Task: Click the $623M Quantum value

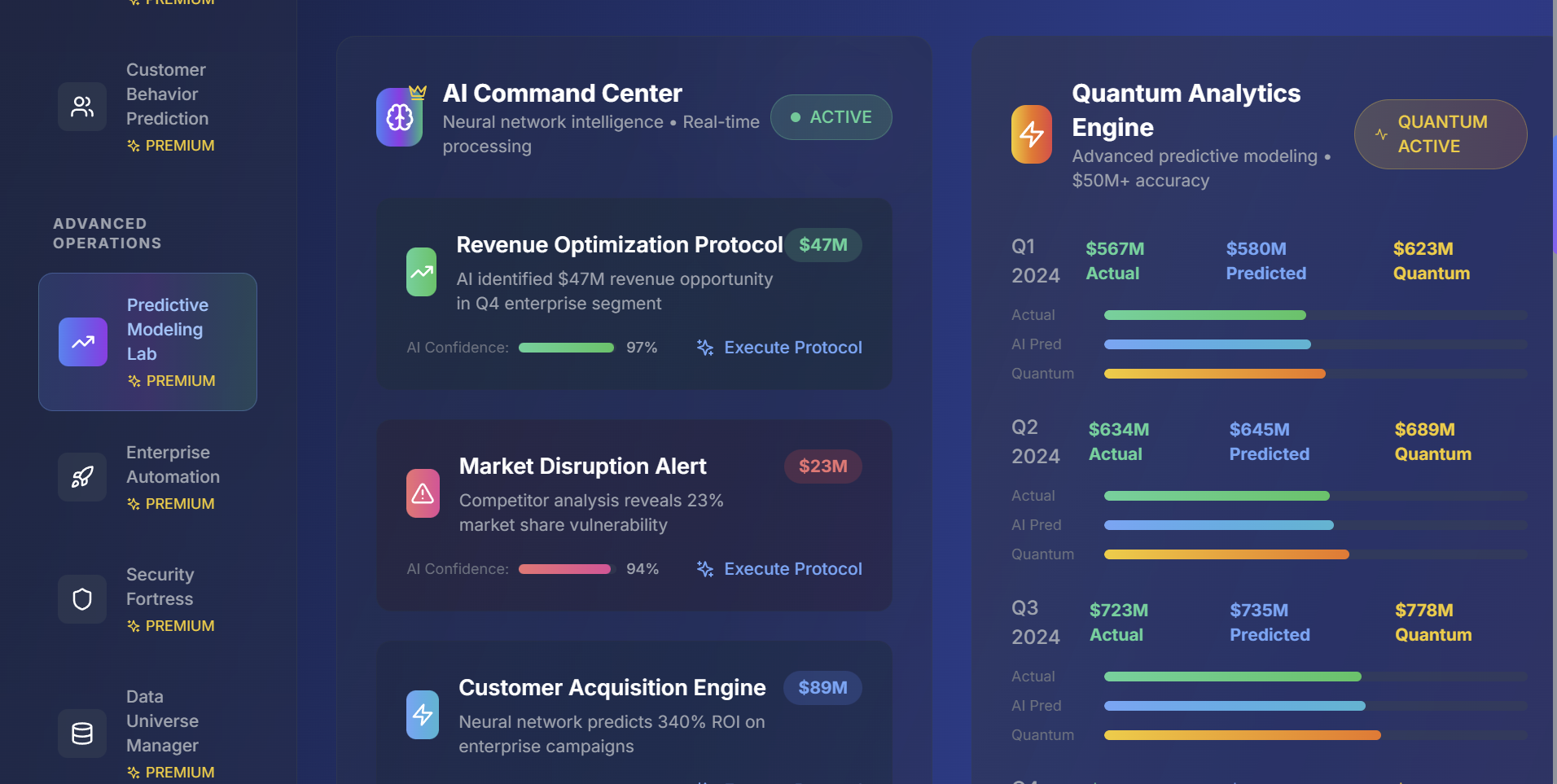Action: 1432,261
